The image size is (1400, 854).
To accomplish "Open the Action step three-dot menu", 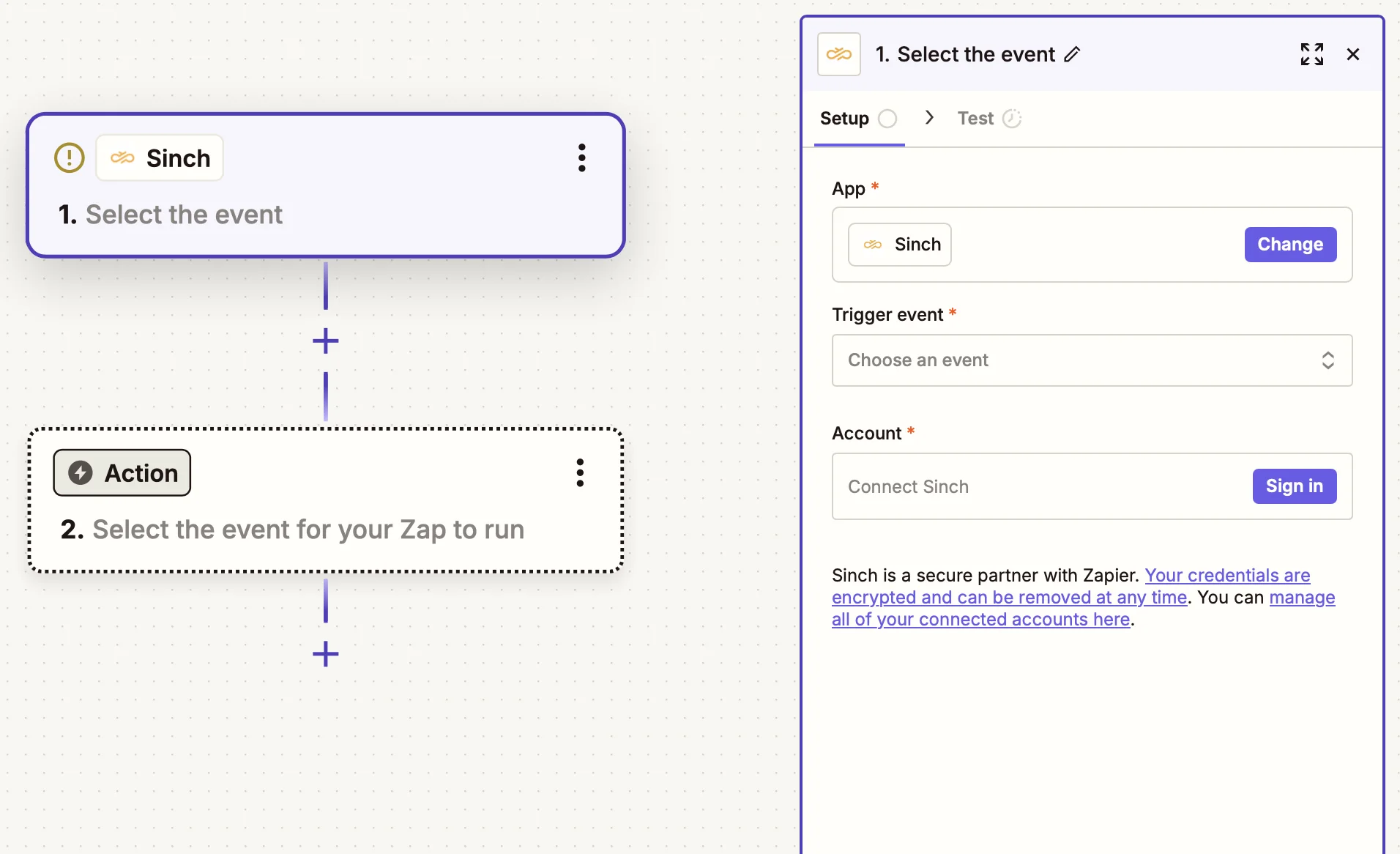I will click(580, 472).
